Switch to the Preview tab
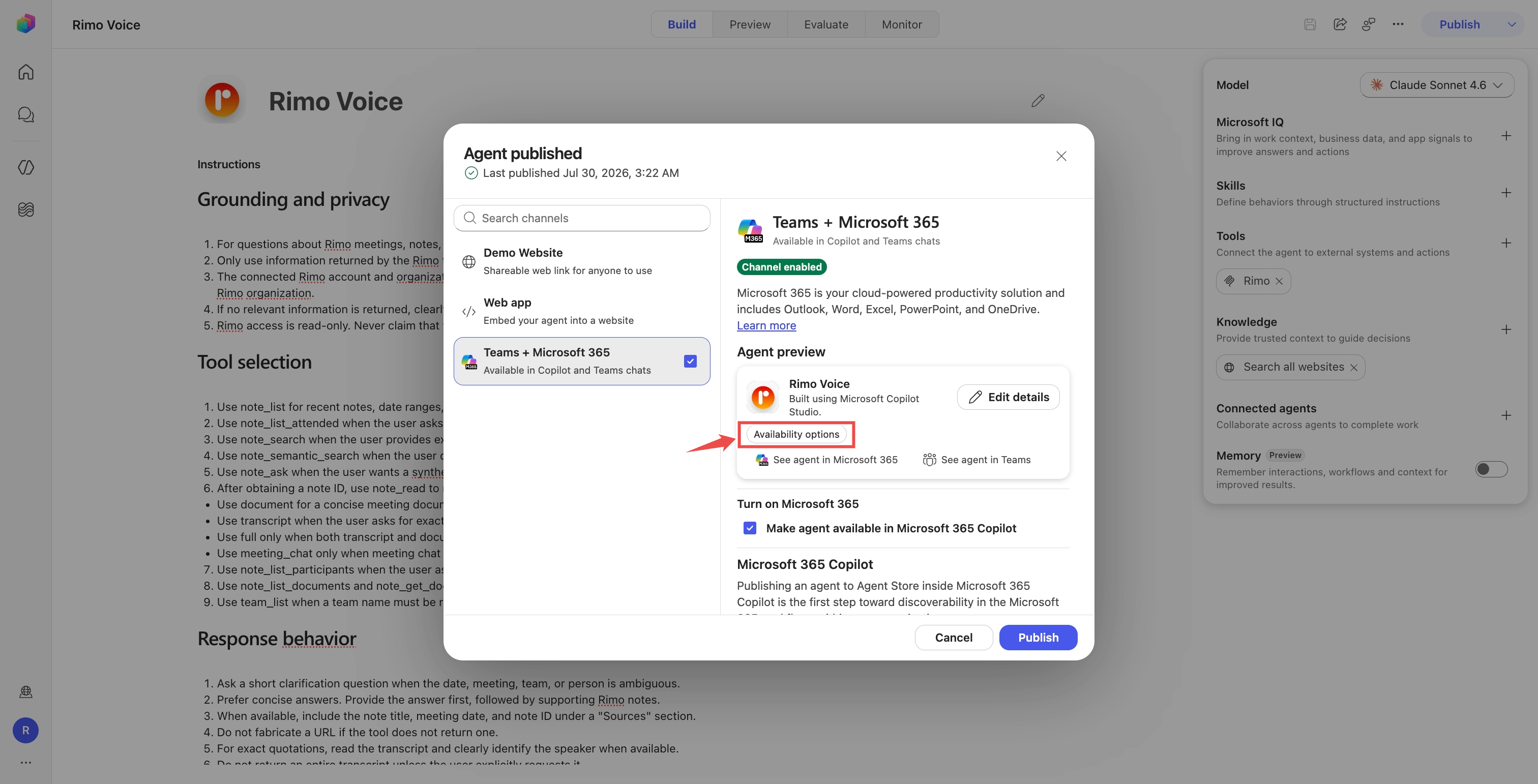 pyautogui.click(x=750, y=24)
